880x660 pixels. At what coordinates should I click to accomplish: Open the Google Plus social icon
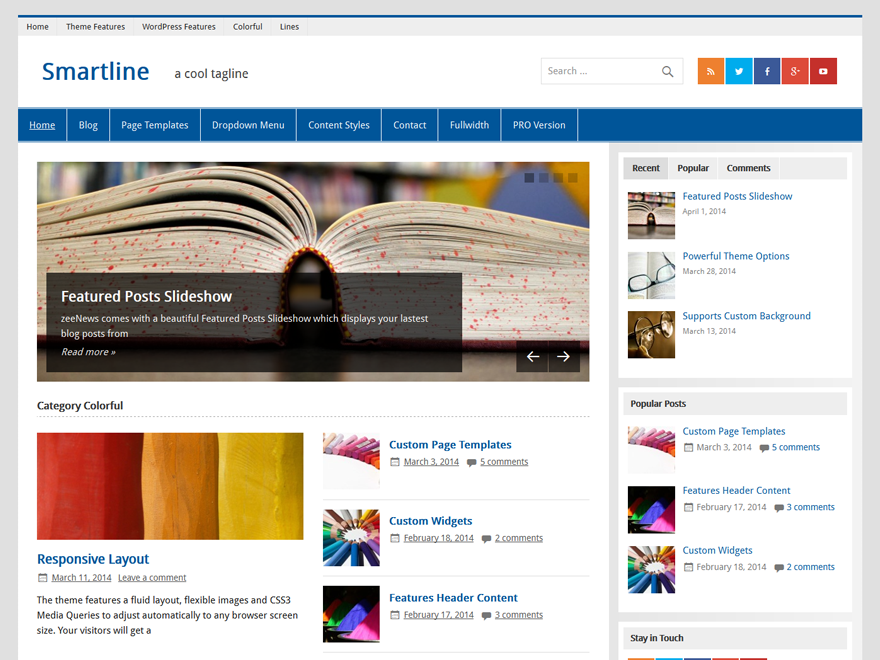(795, 71)
